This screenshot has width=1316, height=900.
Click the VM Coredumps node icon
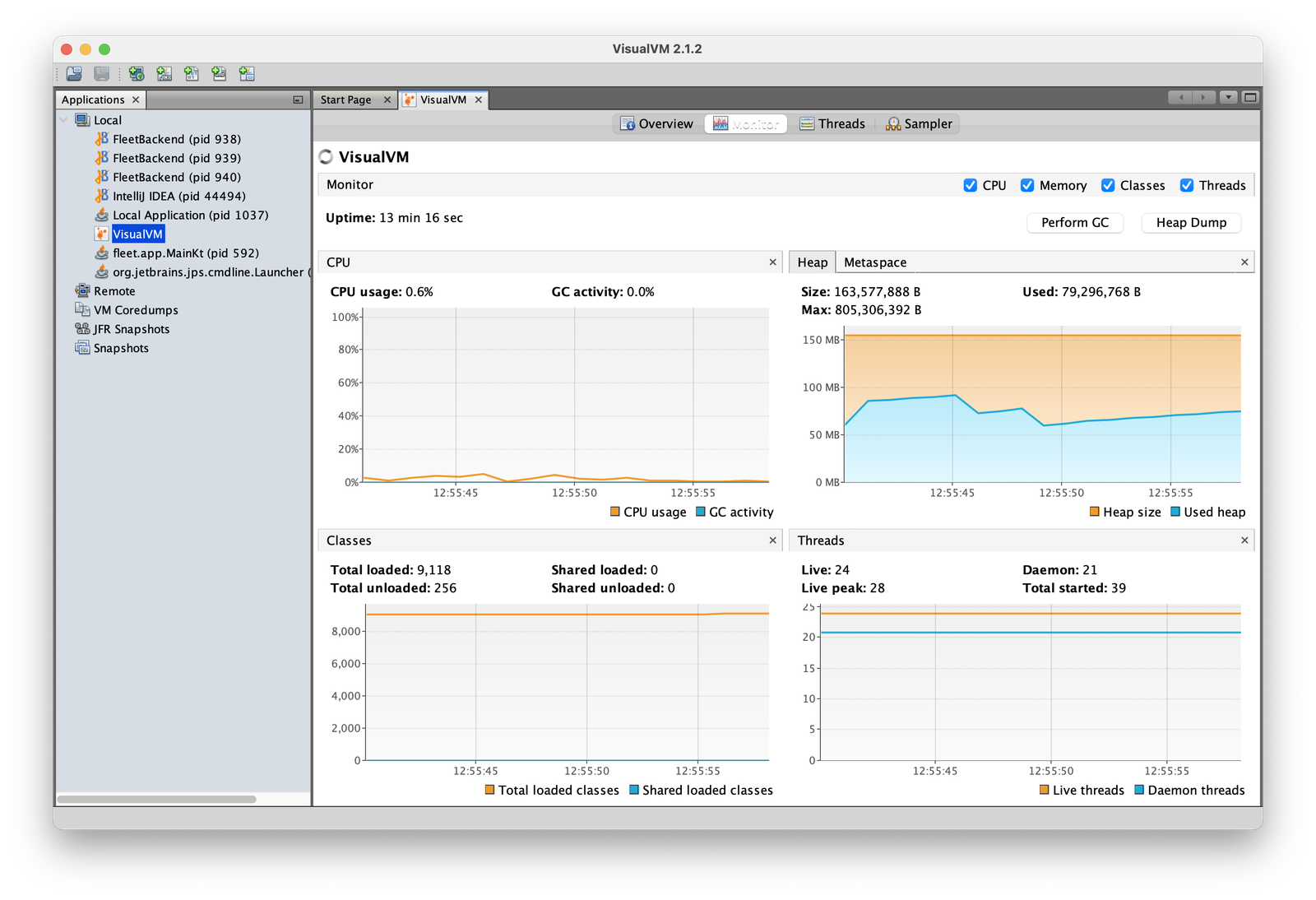(x=82, y=309)
